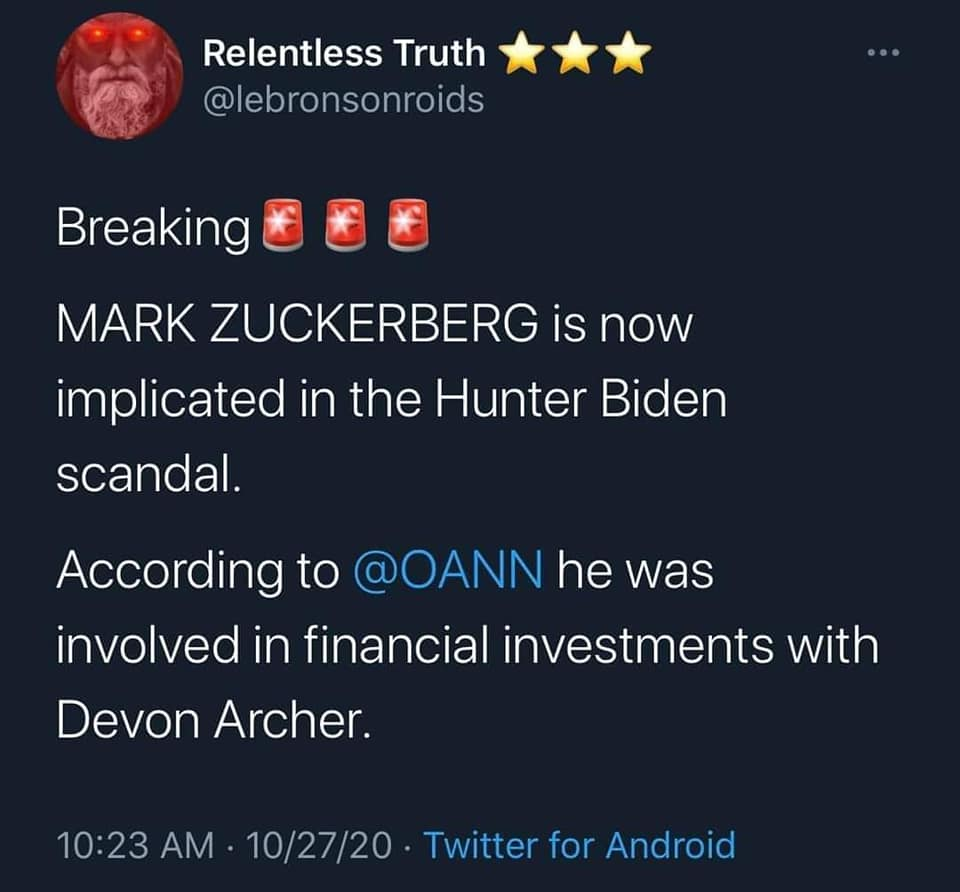Screen dimensions: 960x892
Task: Click the last gold star beside the name
Action: tap(629, 55)
